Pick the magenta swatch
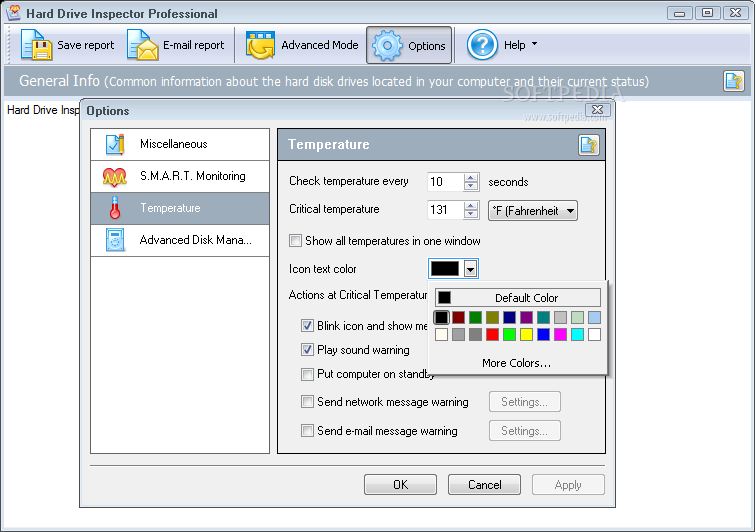The image size is (755, 532). click(x=560, y=334)
